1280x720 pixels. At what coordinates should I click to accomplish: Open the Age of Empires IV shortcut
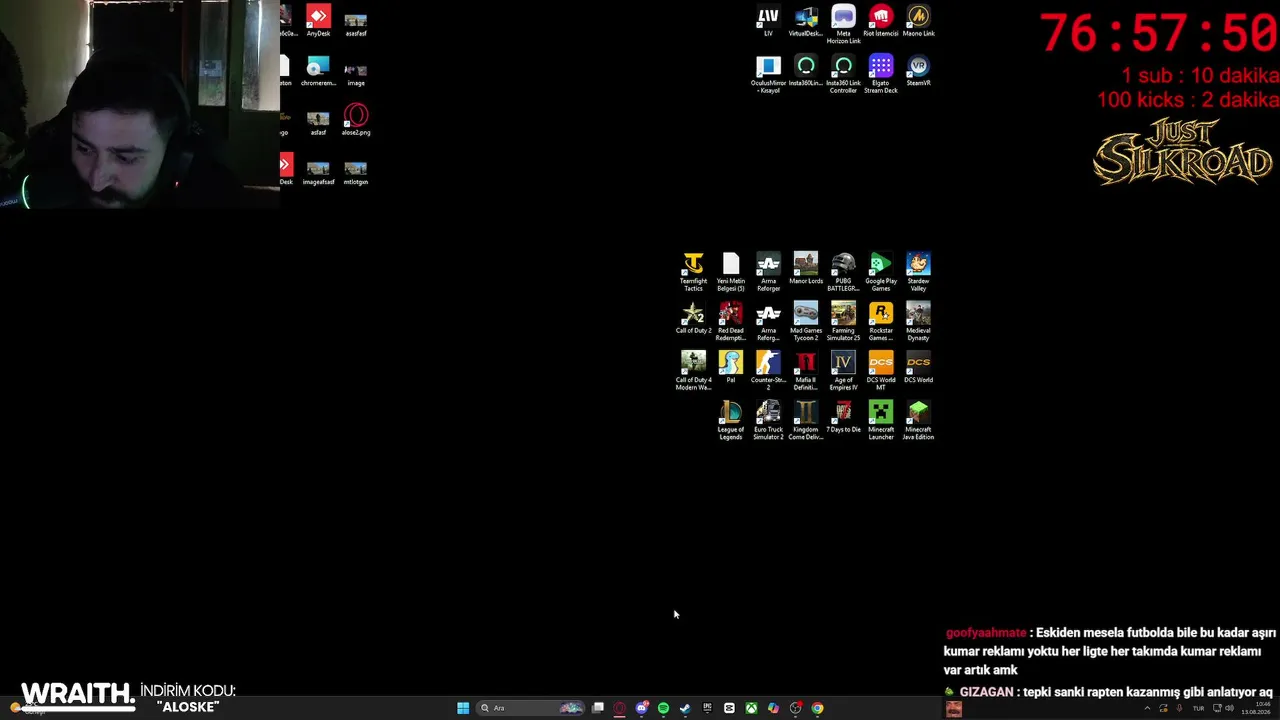click(x=843, y=371)
